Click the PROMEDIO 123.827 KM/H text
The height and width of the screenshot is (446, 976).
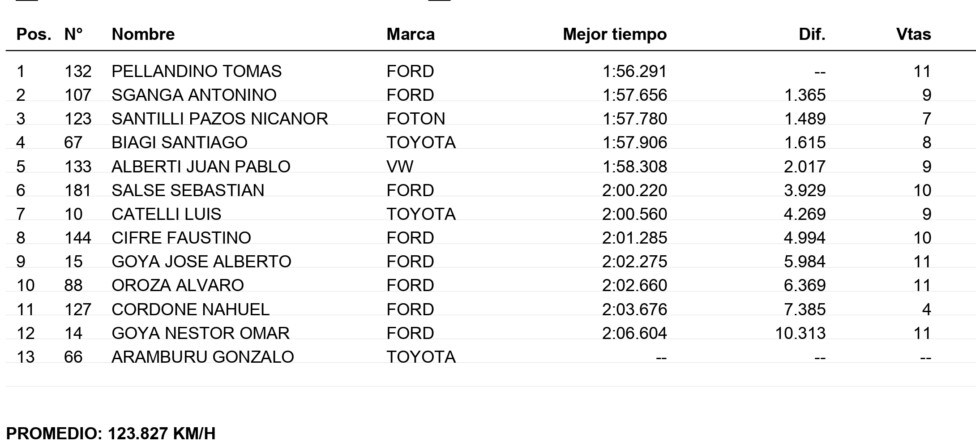111,434
